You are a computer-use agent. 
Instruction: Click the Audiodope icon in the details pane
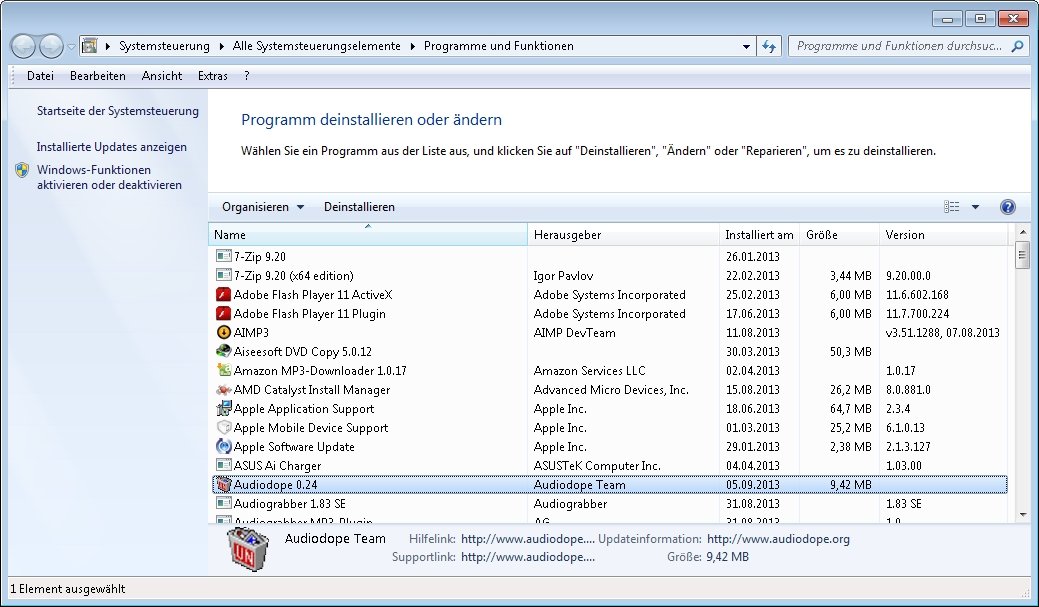pyautogui.click(x=247, y=548)
